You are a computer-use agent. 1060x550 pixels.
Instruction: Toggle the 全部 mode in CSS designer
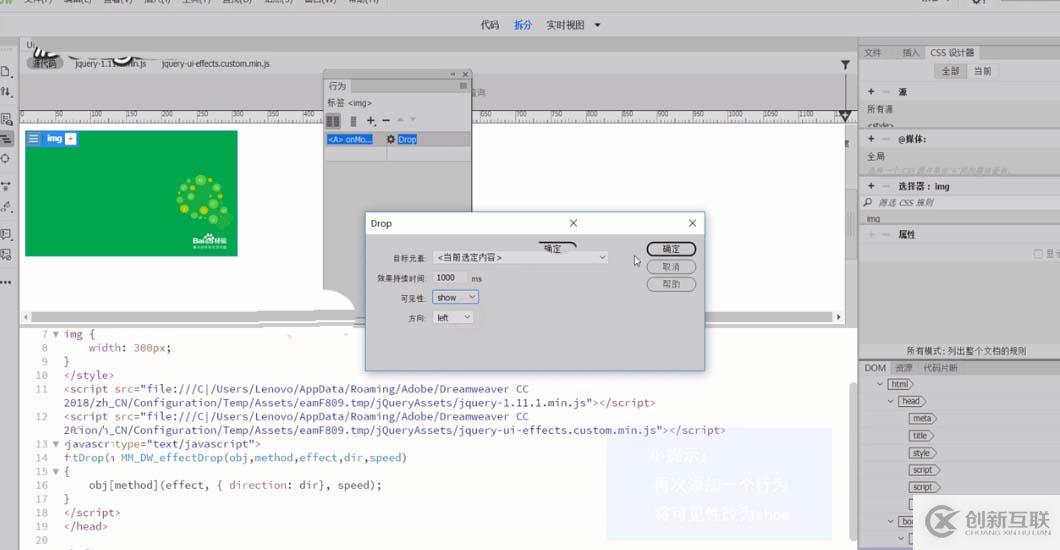(x=949, y=71)
